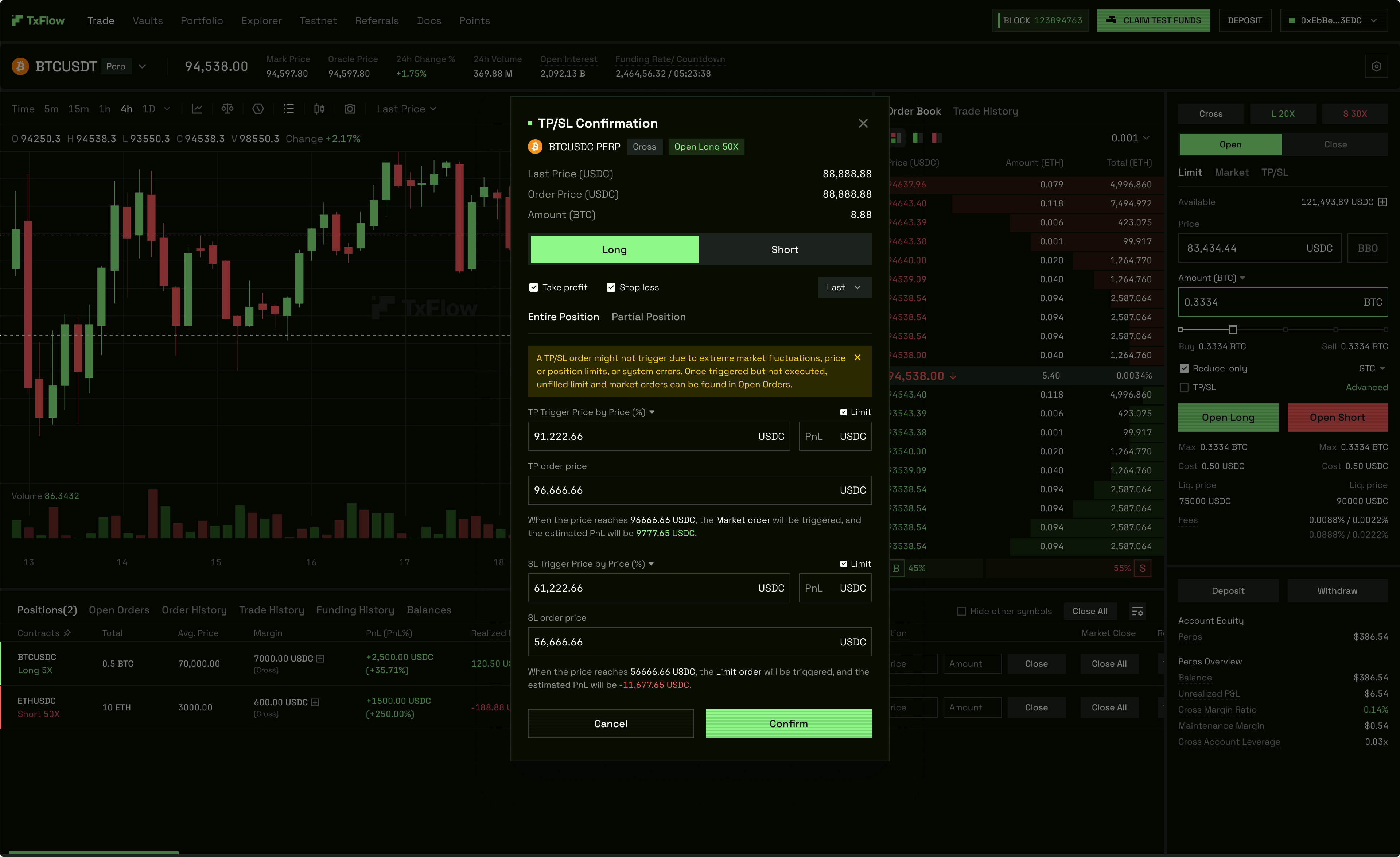Enable the Take profit checkbox

[x=533, y=287]
